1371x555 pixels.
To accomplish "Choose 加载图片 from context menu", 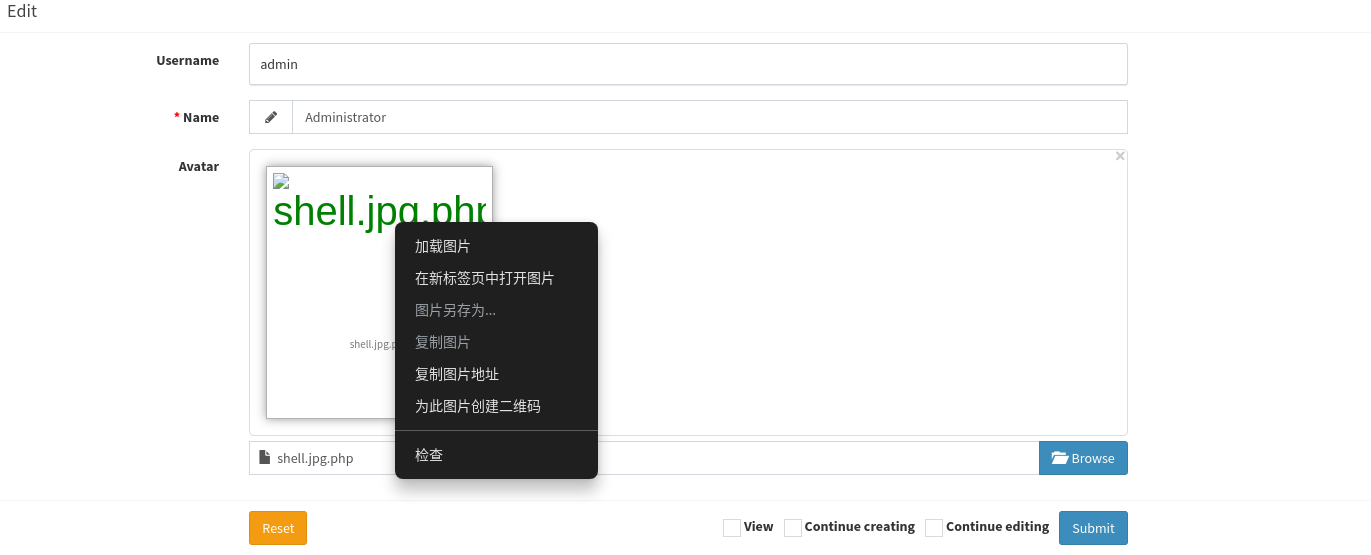I will [x=496, y=246].
